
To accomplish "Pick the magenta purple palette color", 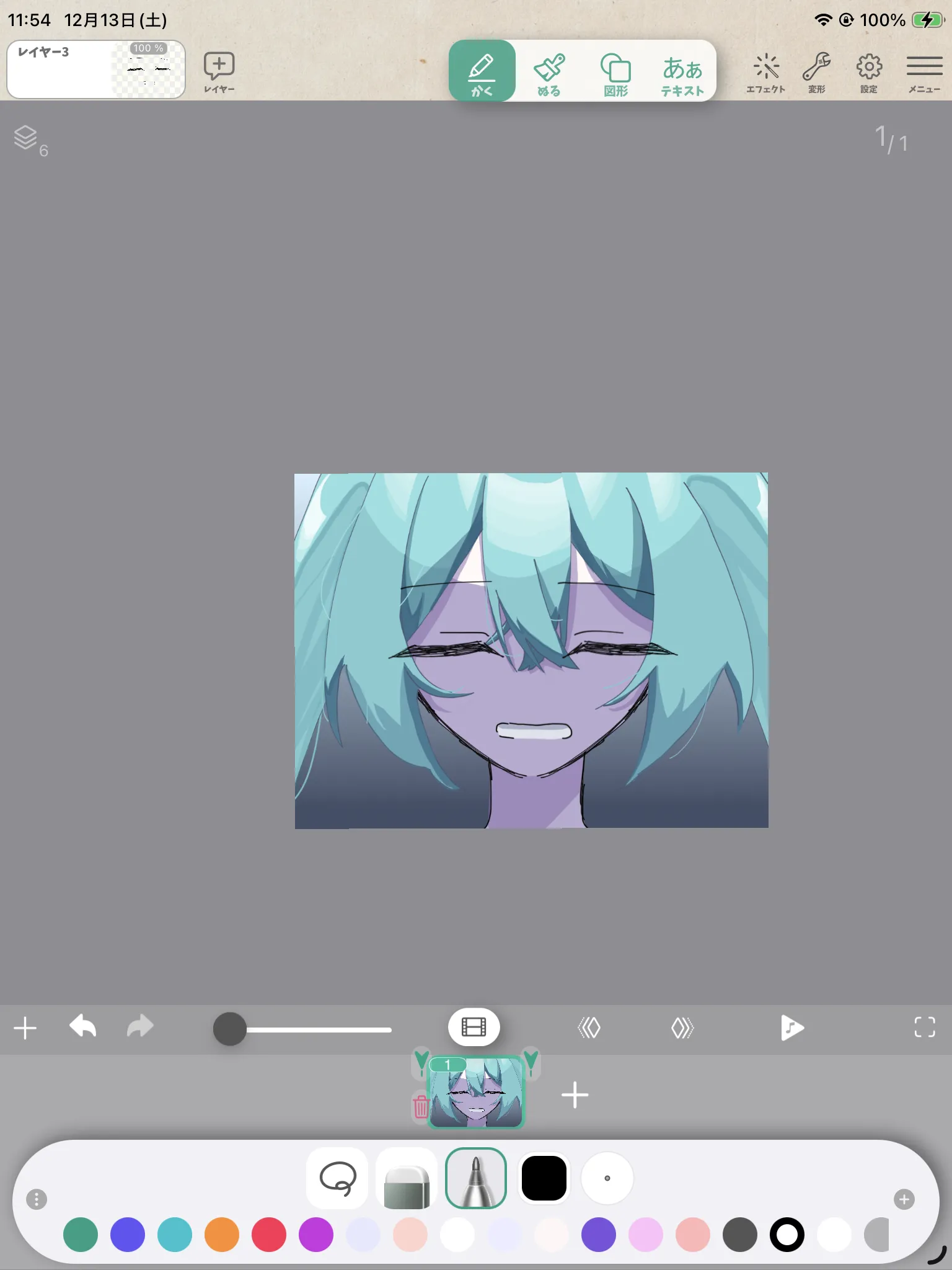I will pos(316,1235).
